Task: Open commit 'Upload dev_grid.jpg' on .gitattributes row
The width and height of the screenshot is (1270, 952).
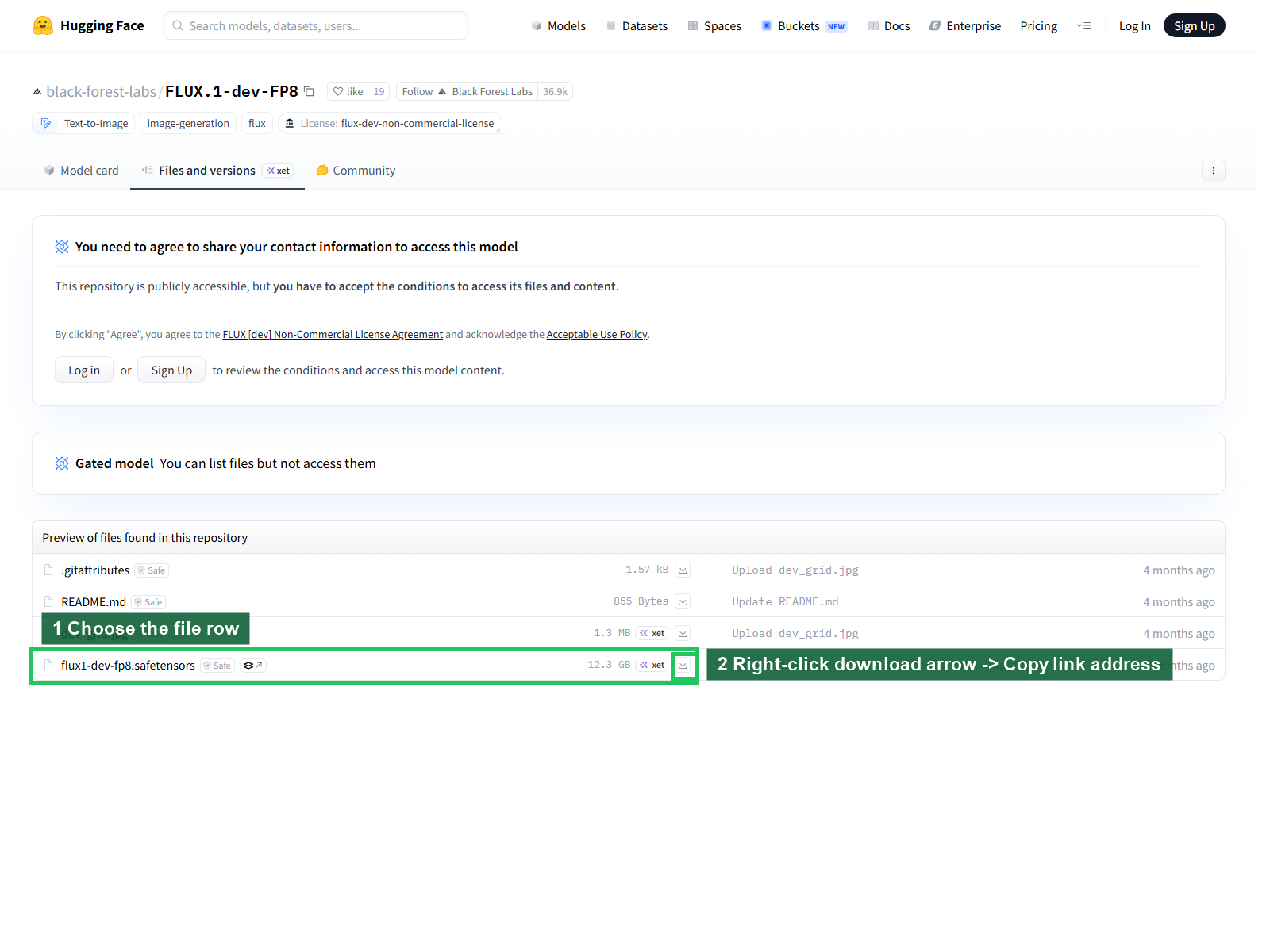Action: (795, 570)
